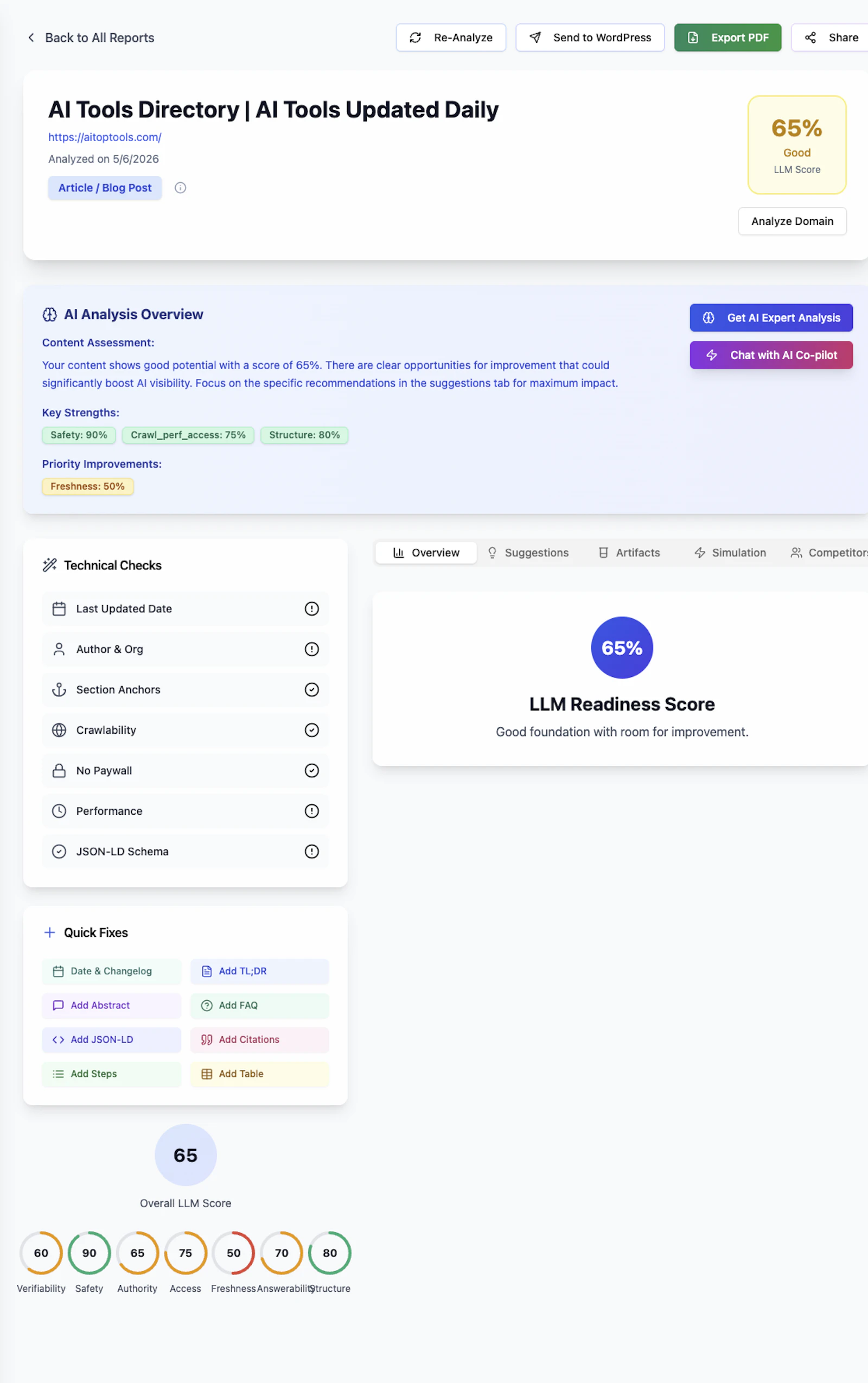Click the Crawl_perf_access: 75% chip
868x1383 pixels.
(x=188, y=435)
